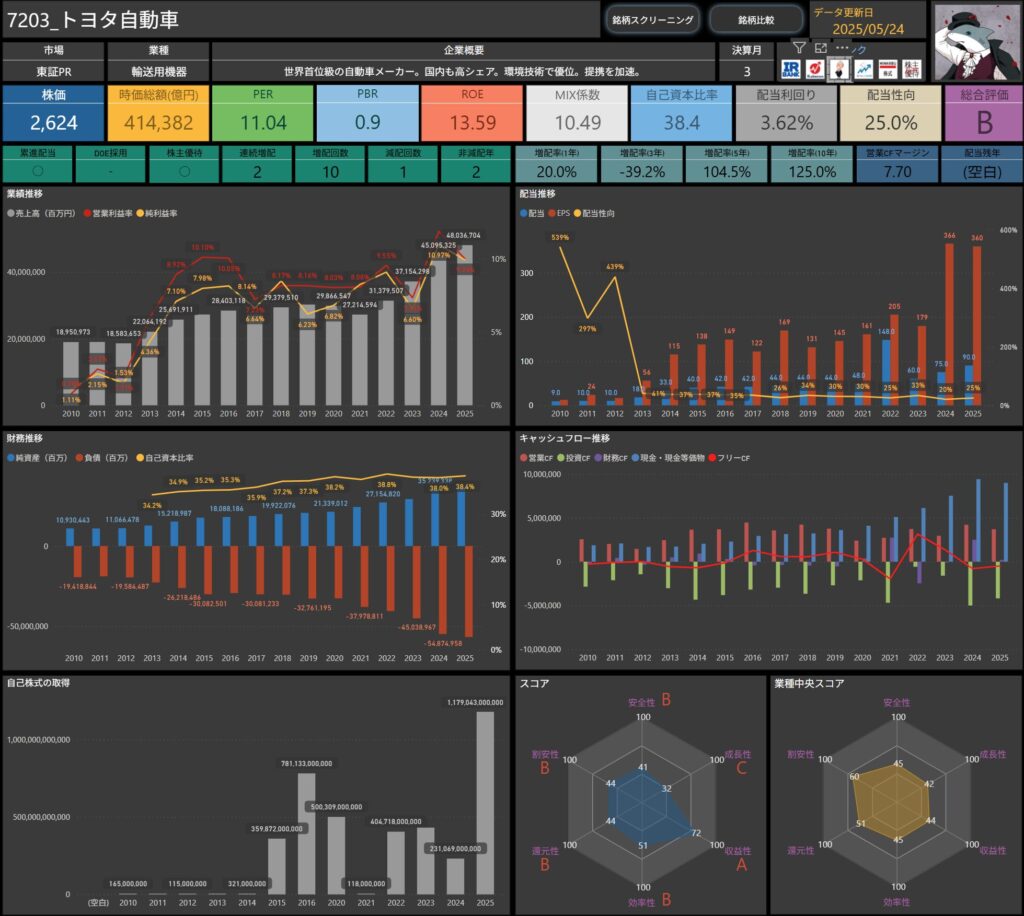Click the 増配率(5年) 104.5% card
1024x916 pixels.
pos(727,164)
